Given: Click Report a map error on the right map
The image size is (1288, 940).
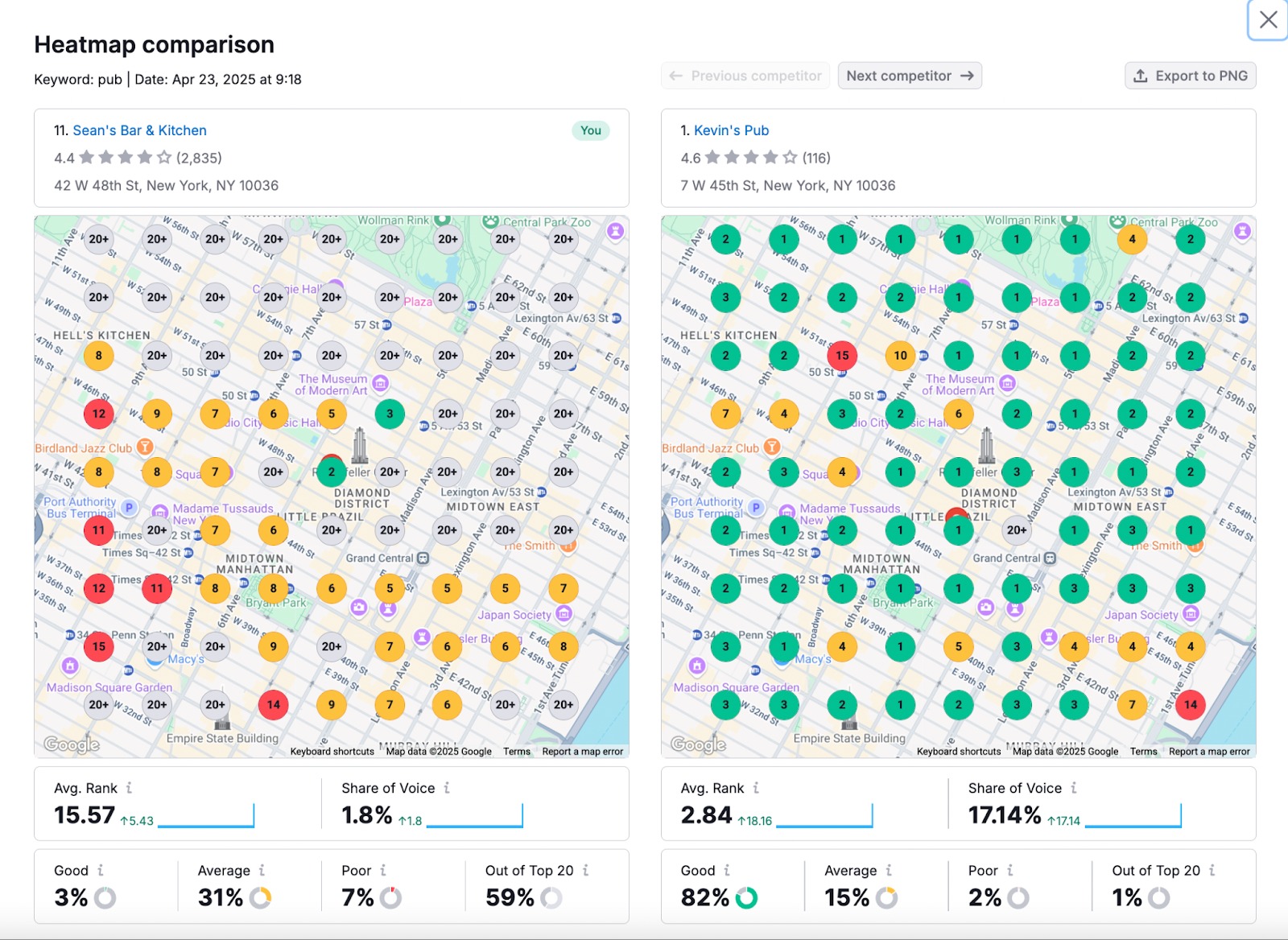Looking at the screenshot, I should (x=1208, y=751).
